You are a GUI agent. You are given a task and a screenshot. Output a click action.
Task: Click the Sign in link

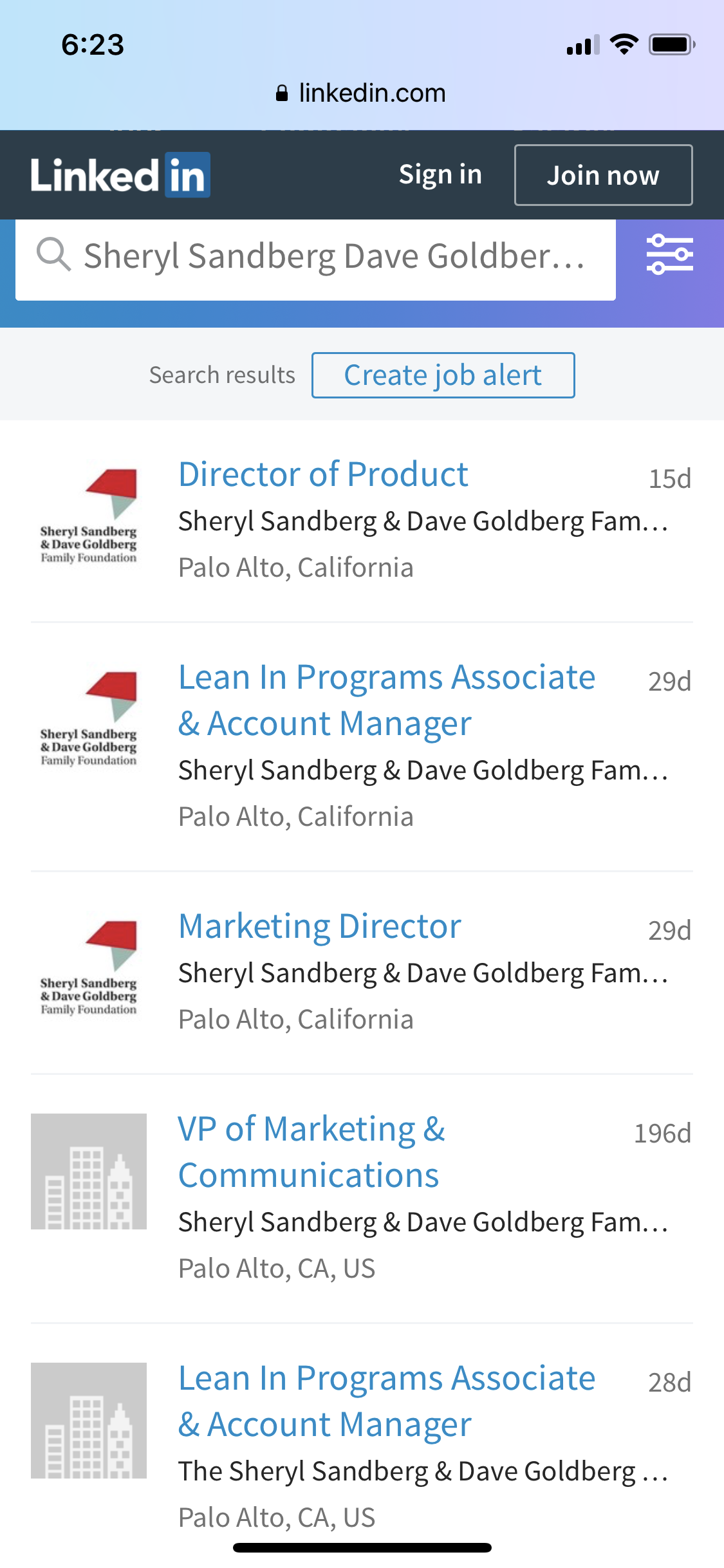(x=440, y=175)
